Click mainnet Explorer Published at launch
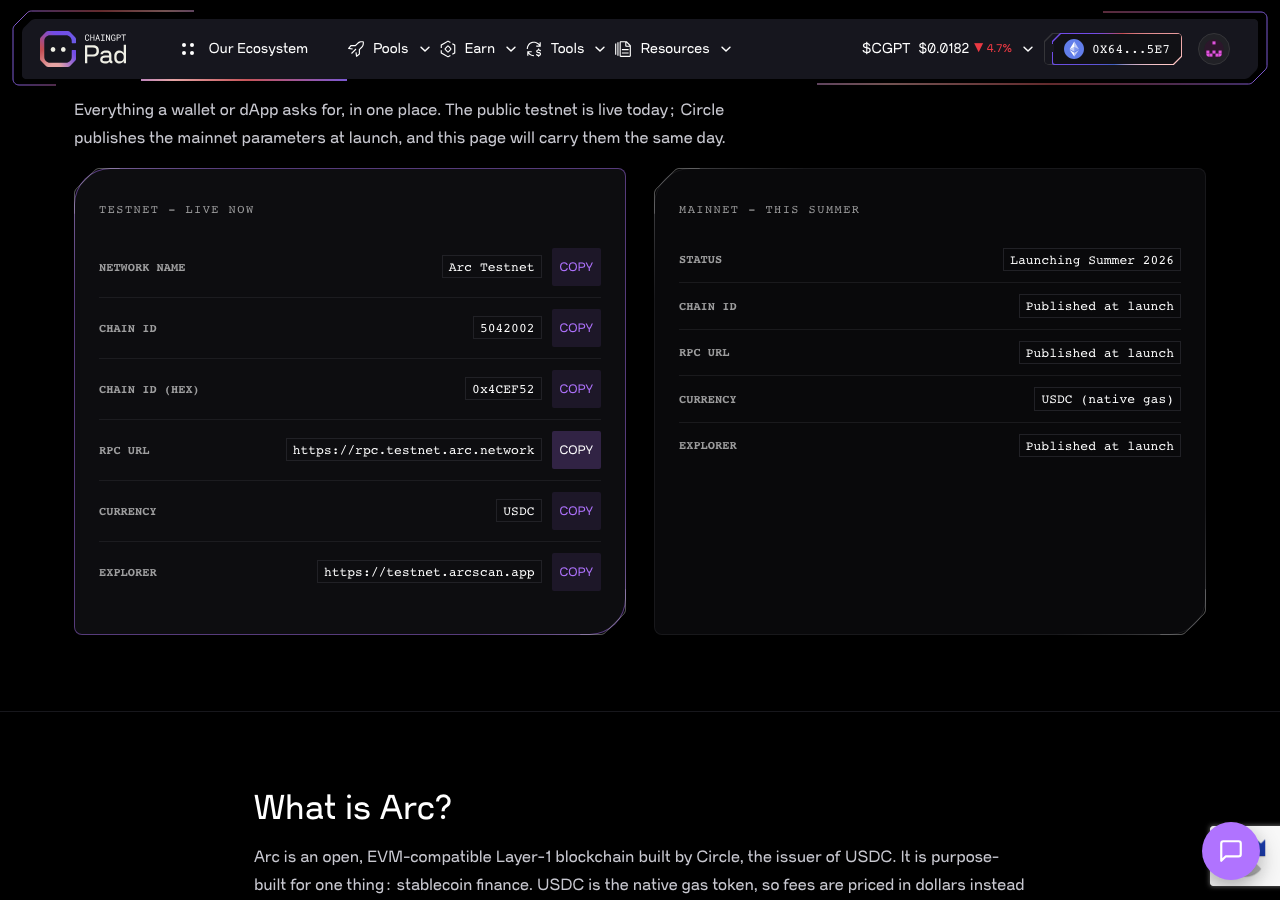The height and width of the screenshot is (900, 1280). click(x=1100, y=446)
